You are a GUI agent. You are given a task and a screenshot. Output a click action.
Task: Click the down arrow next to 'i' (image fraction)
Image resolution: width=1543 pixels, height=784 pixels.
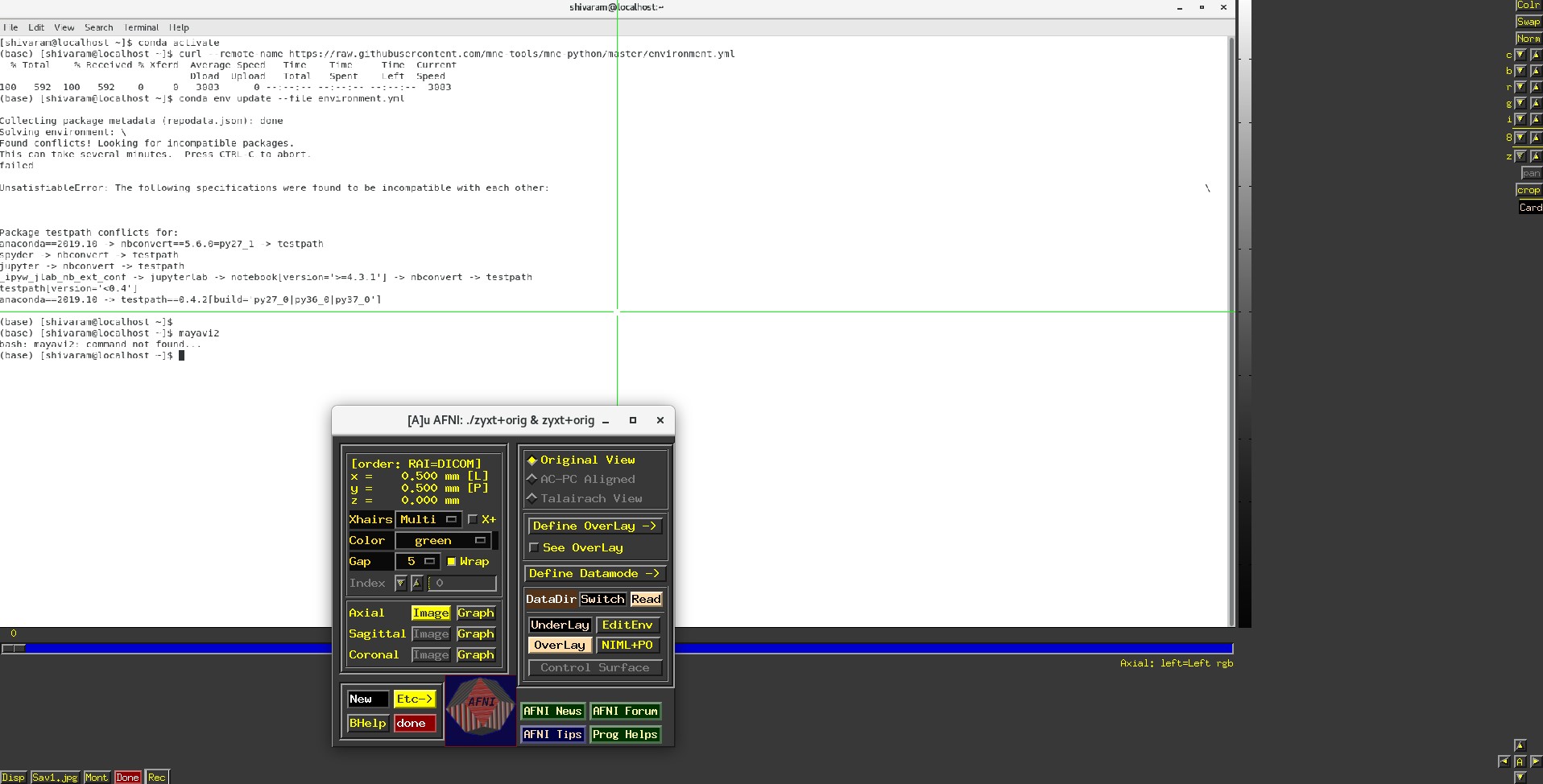(1520, 119)
